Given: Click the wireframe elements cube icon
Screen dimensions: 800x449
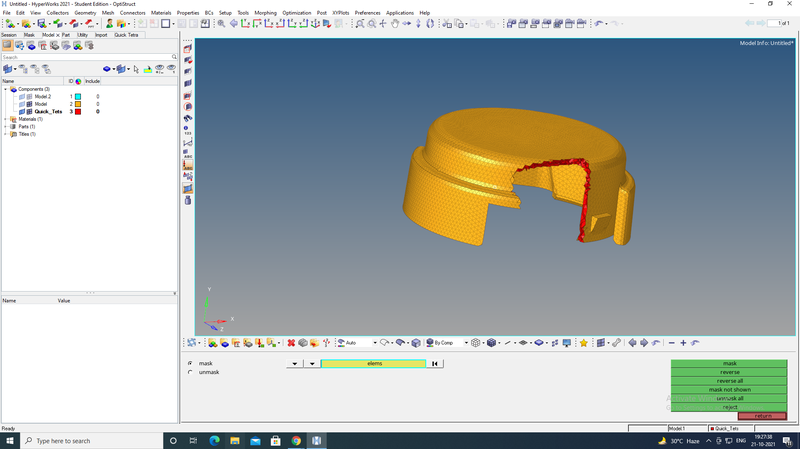Looking at the screenshot, I should click(x=476, y=343).
